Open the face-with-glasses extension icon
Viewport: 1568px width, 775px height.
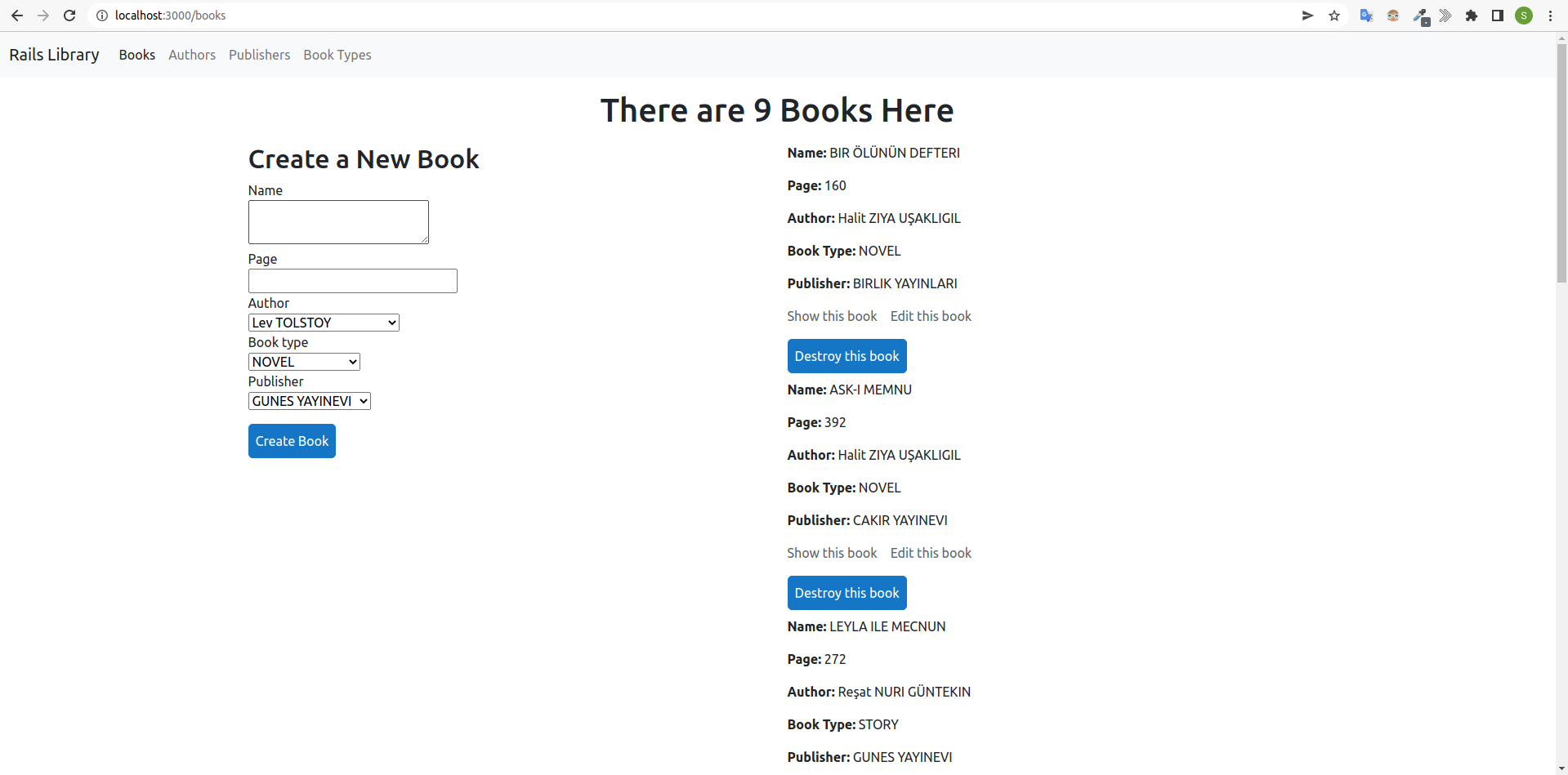1393,16
